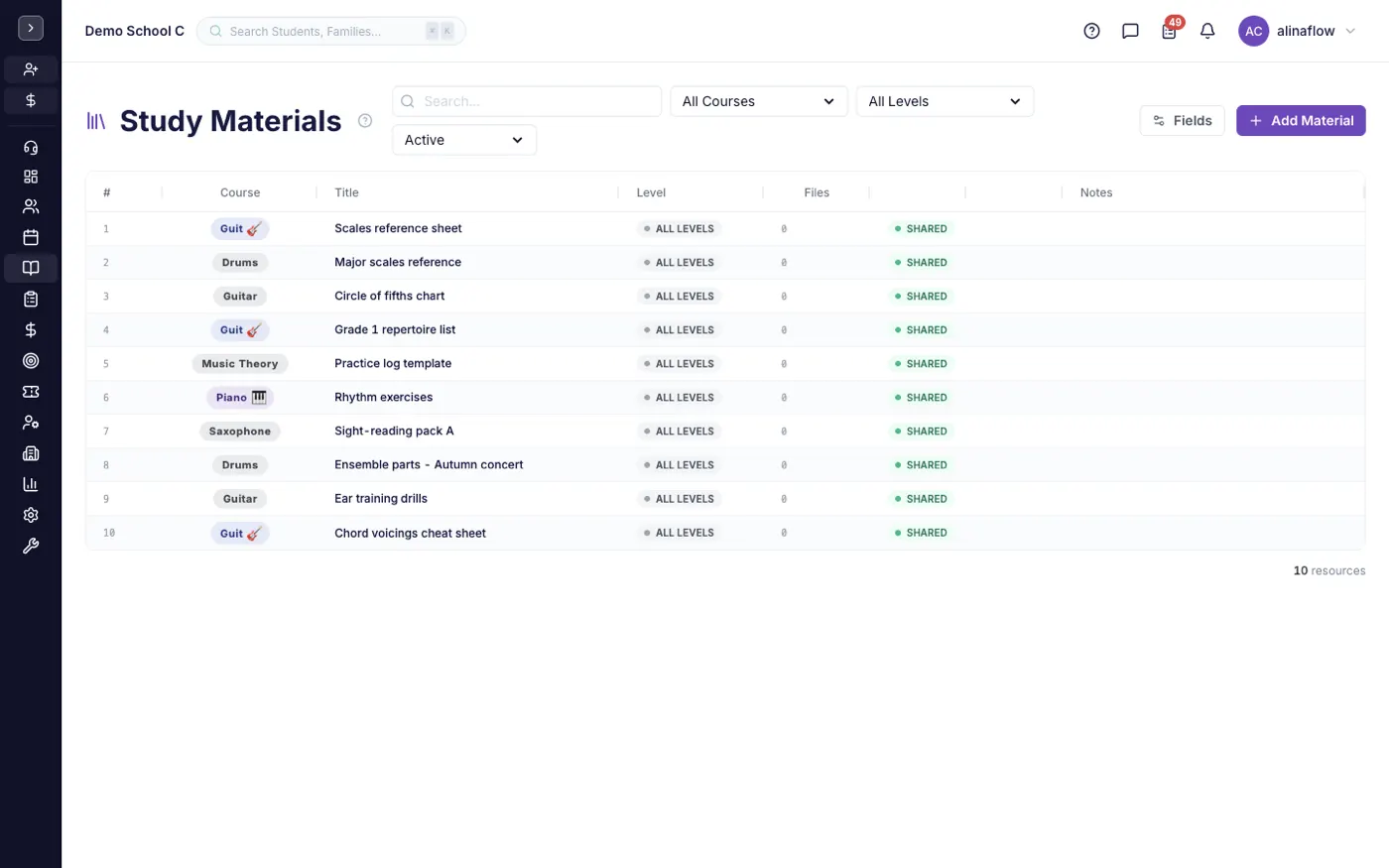This screenshot has height=868, width=1389.
Task: Click the Piano course tag
Action: point(240,398)
